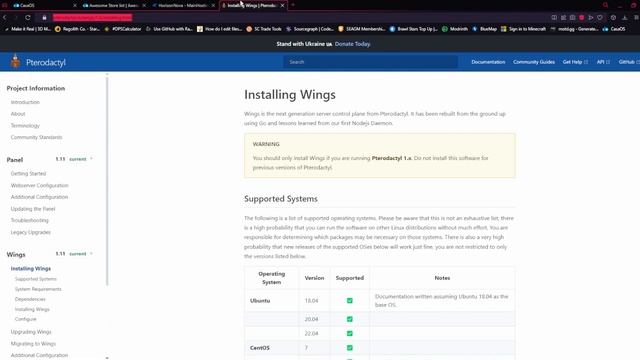This screenshot has height=360, width=640.
Task: Open the CasaOS bookmark in bookmarks bar
Action: (614, 29)
